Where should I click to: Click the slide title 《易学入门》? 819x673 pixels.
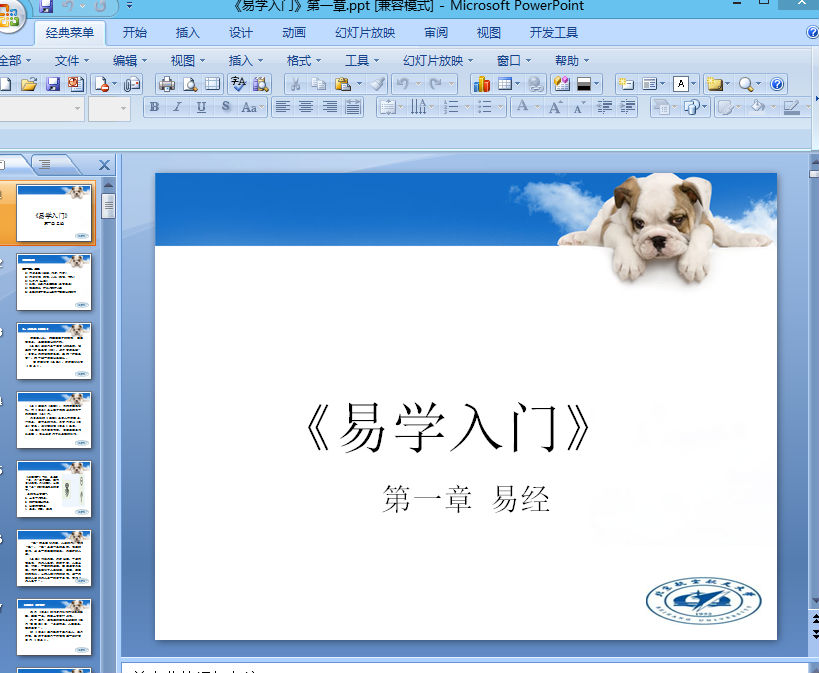[x=448, y=427]
